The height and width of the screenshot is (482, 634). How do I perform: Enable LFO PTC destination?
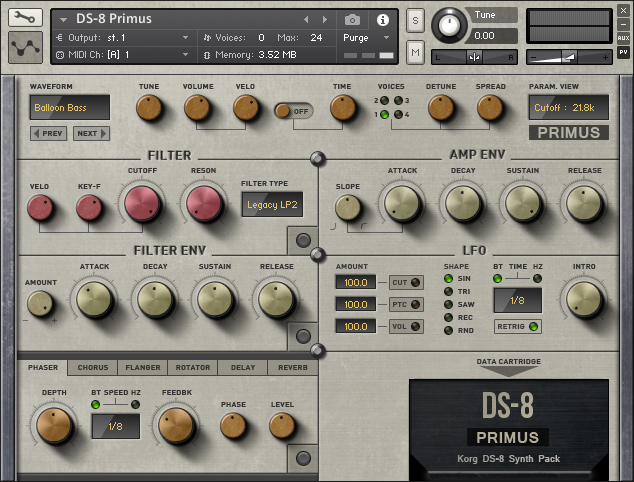[x=406, y=304]
